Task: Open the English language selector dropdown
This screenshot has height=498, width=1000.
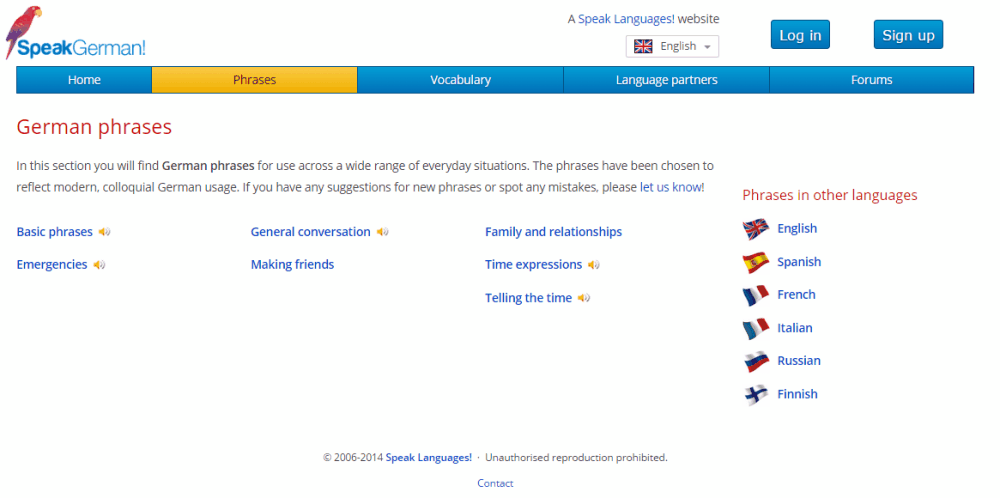Action: point(672,47)
